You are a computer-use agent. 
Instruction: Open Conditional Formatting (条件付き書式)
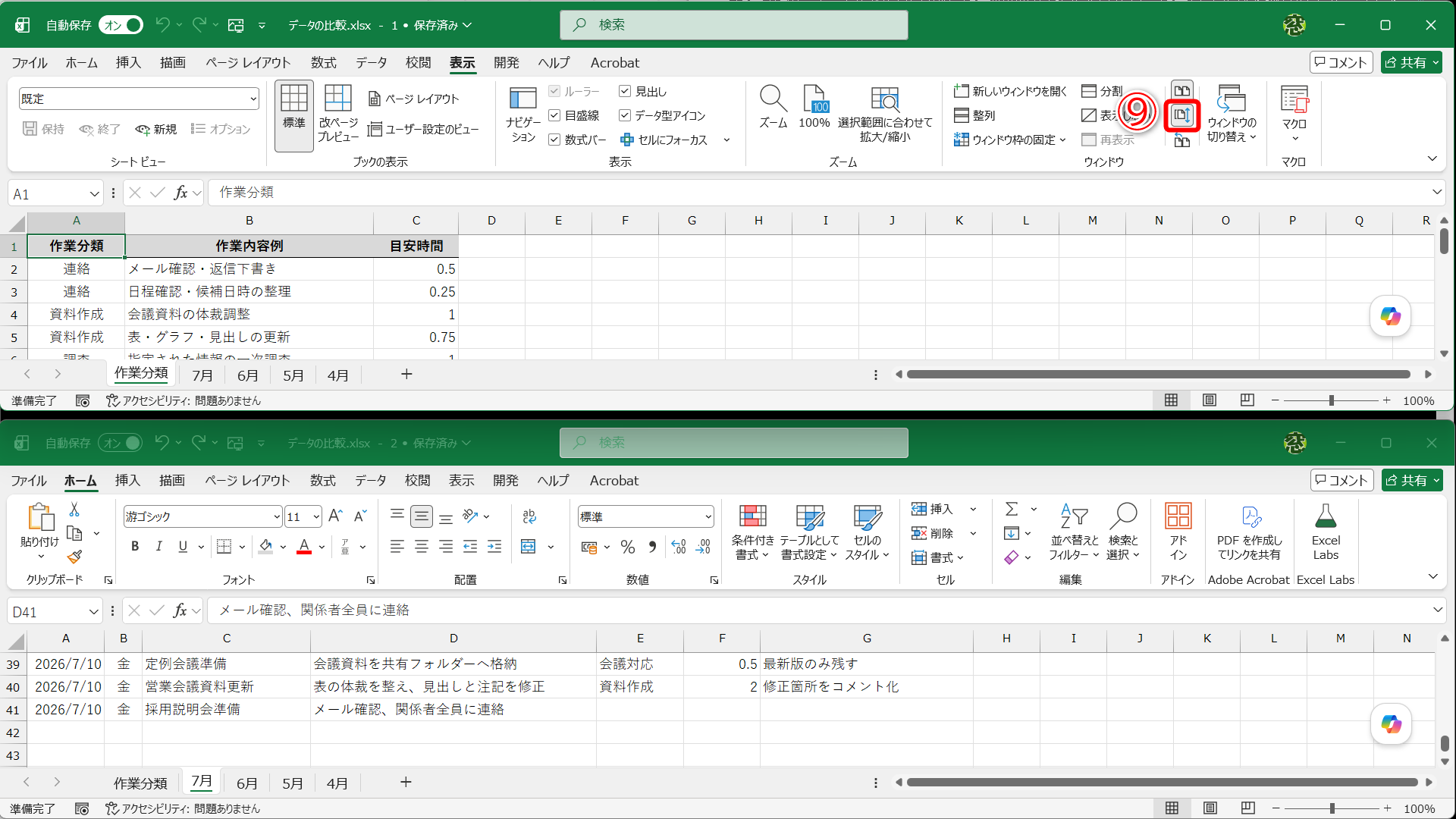(752, 532)
